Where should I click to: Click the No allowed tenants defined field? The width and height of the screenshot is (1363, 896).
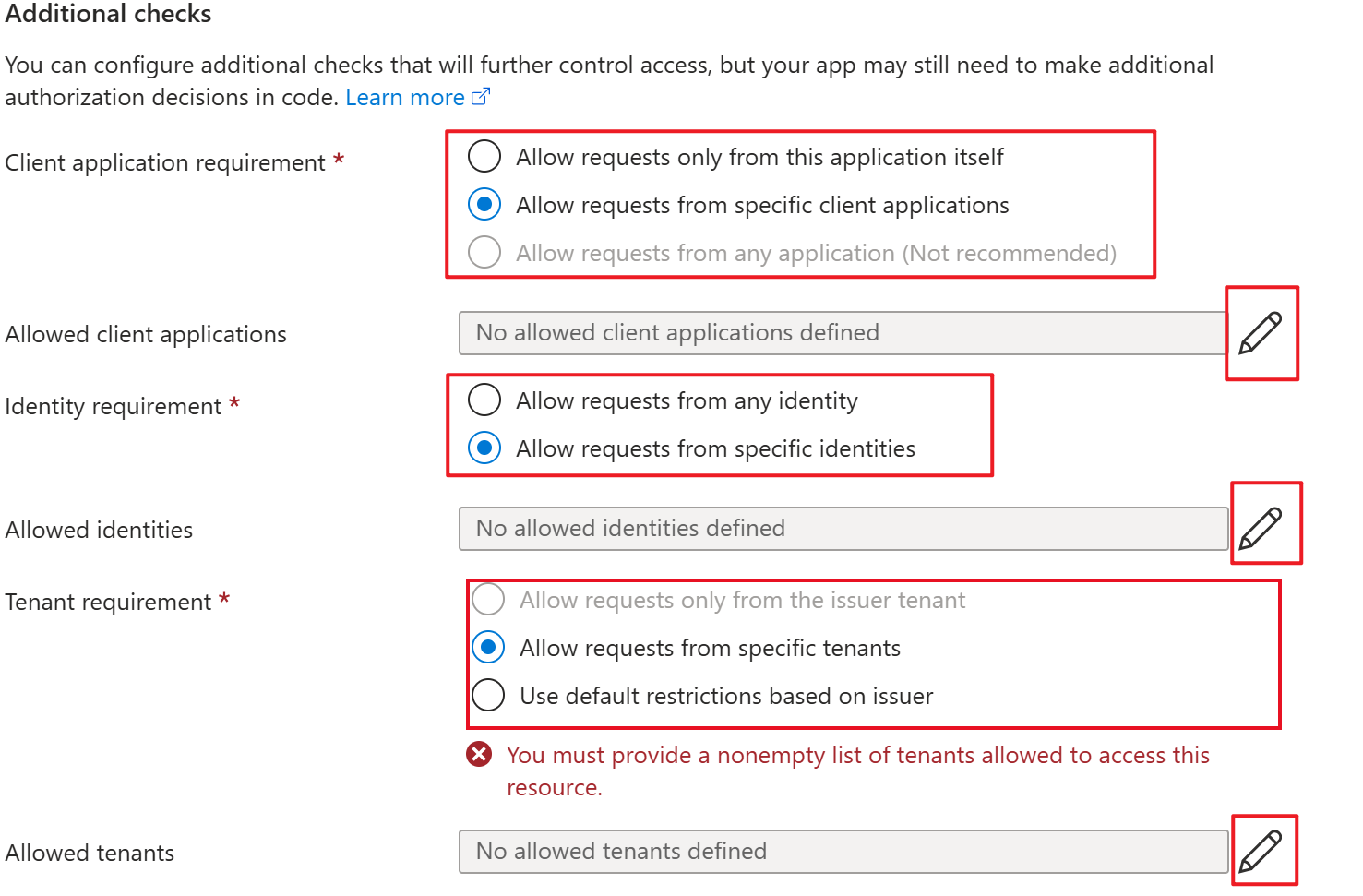coord(842,851)
